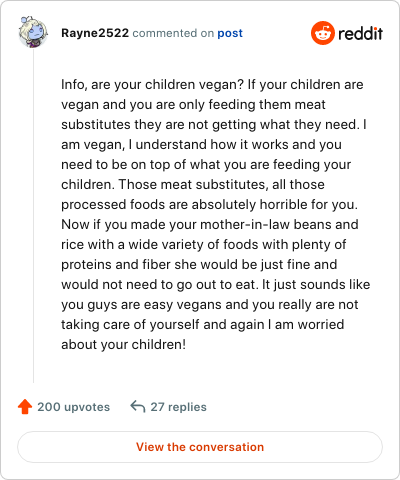400x480 pixels.
Task: Click the final line "about your children!"
Action: tap(123, 344)
